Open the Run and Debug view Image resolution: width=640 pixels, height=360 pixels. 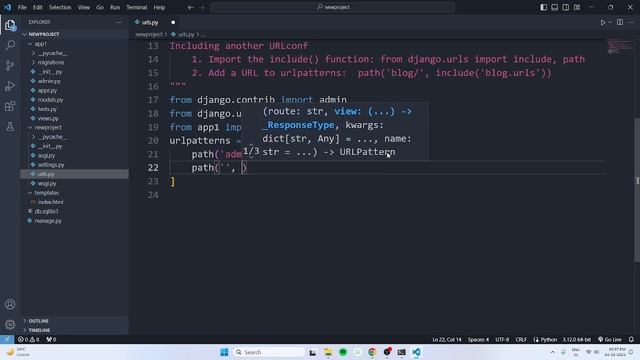click(x=10, y=86)
